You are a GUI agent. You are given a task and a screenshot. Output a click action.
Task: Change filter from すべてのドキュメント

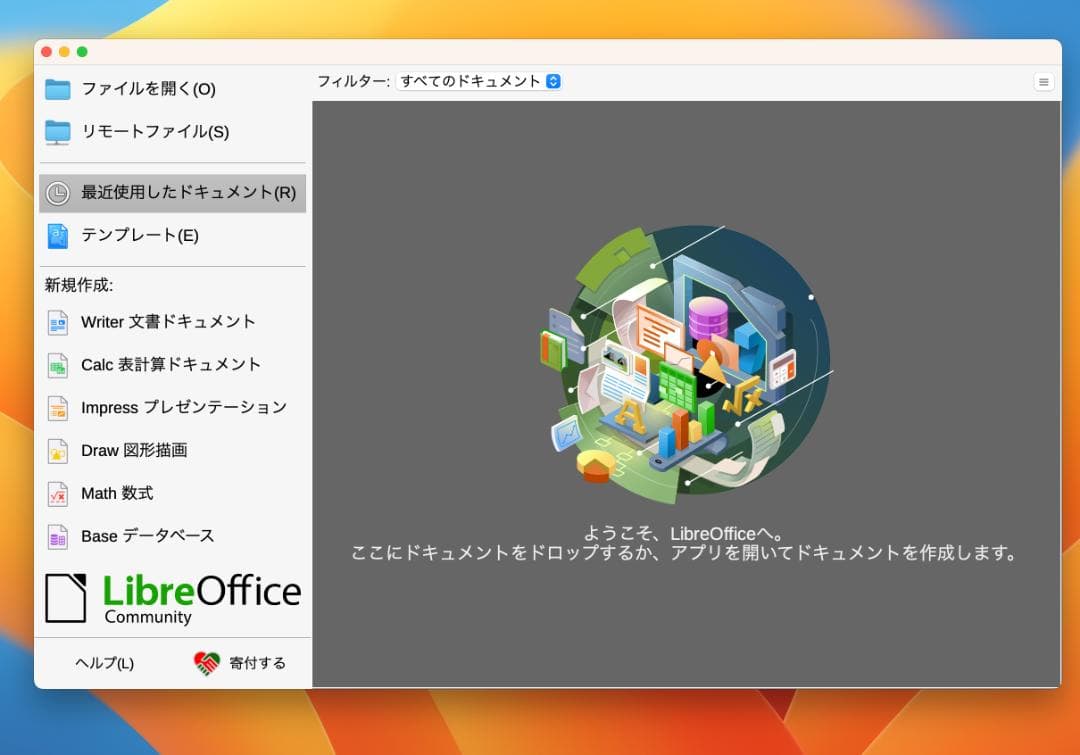(x=480, y=81)
